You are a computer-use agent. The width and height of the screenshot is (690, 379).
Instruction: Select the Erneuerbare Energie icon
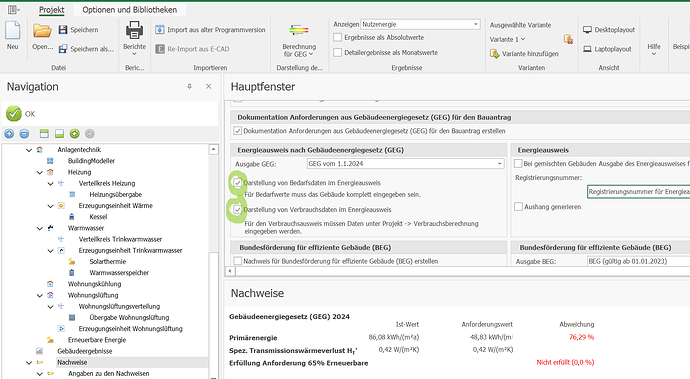pyautogui.click(x=50, y=340)
